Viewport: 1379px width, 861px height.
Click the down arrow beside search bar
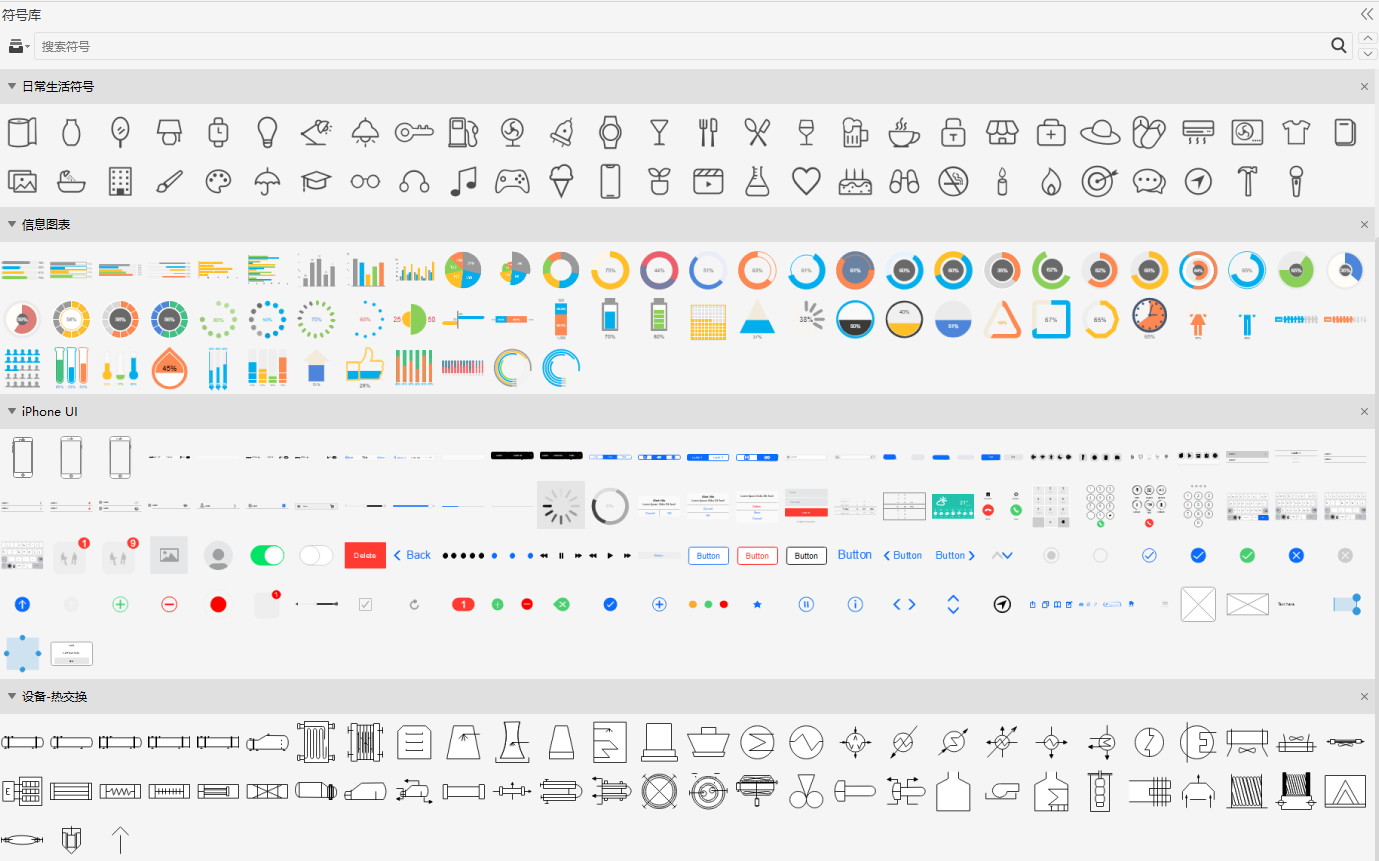[1368, 53]
